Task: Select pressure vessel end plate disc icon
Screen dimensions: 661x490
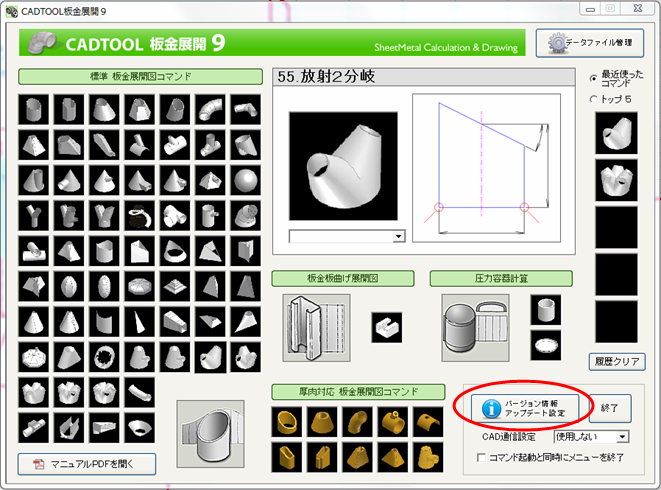Action: point(545,345)
